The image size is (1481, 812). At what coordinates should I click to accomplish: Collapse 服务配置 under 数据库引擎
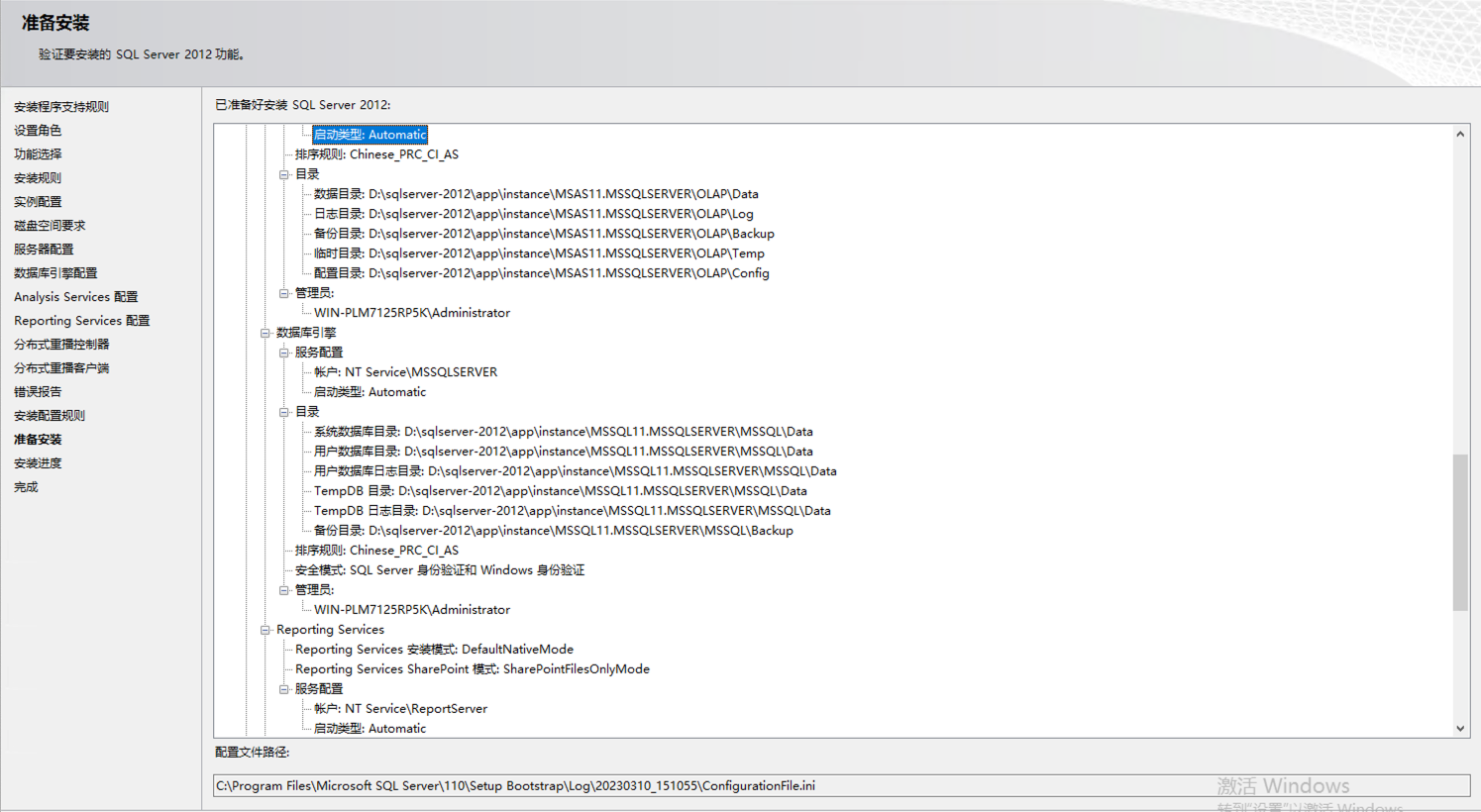[284, 353]
